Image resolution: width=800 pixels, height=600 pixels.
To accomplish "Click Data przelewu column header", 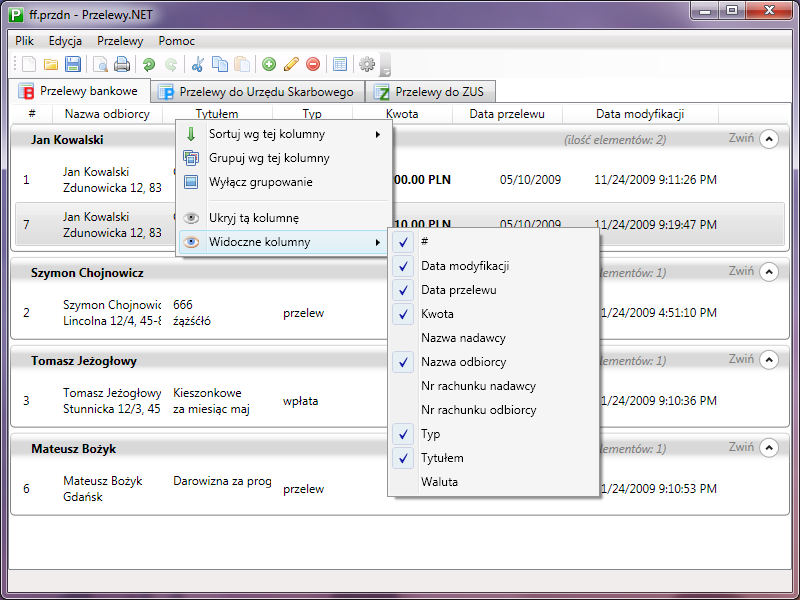I will pyautogui.click(x=507, y=114).
